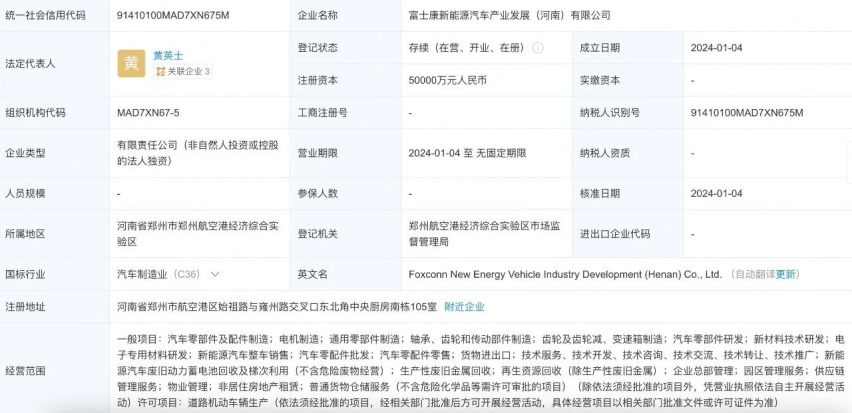The width and height of the screenshot is (852, 413).
Task: Click the registered address ending in 南栋105室
Action: tap(277, 306)
